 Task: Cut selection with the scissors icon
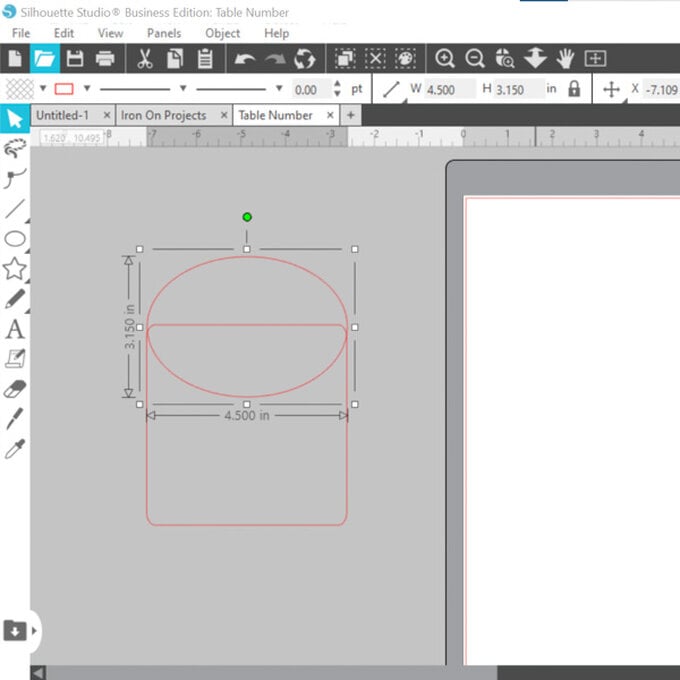click(144, 58)
